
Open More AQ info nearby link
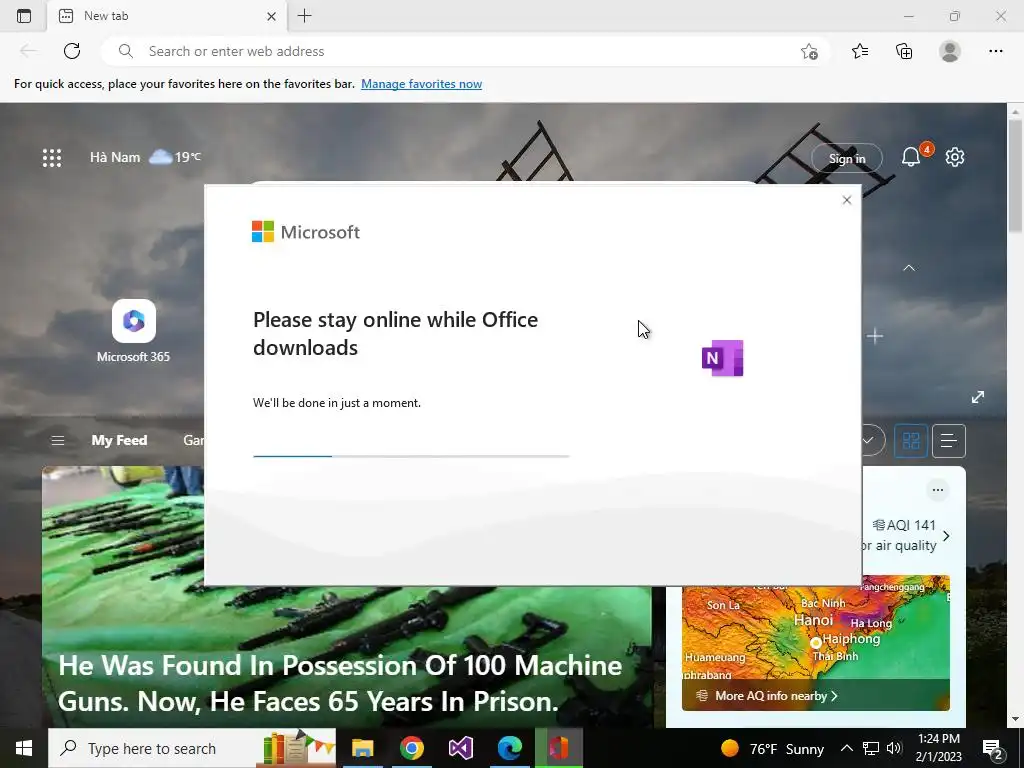776,696
